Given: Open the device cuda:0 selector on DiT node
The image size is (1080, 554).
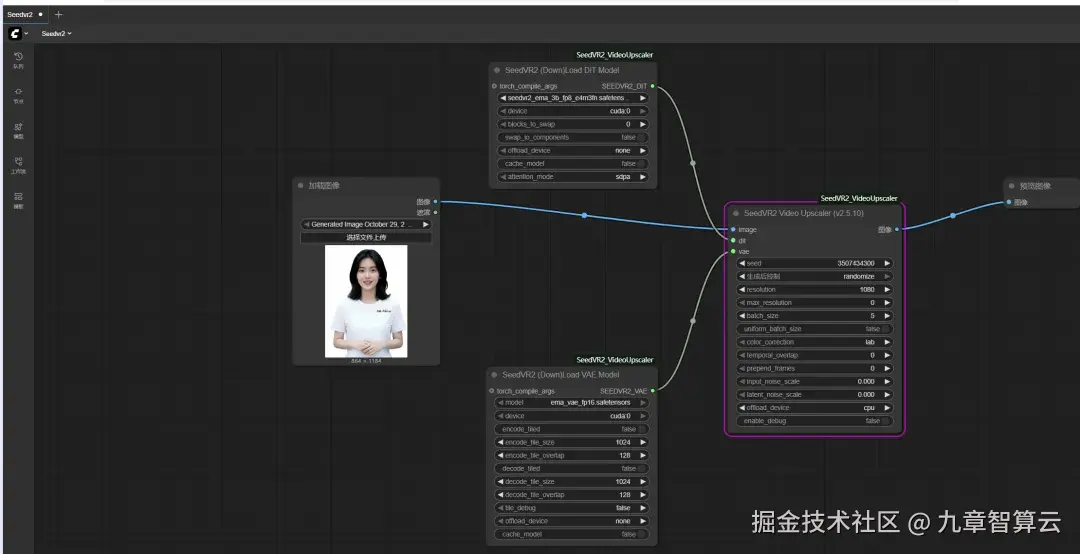Looking at the screenshot, I should pos(572,111).
